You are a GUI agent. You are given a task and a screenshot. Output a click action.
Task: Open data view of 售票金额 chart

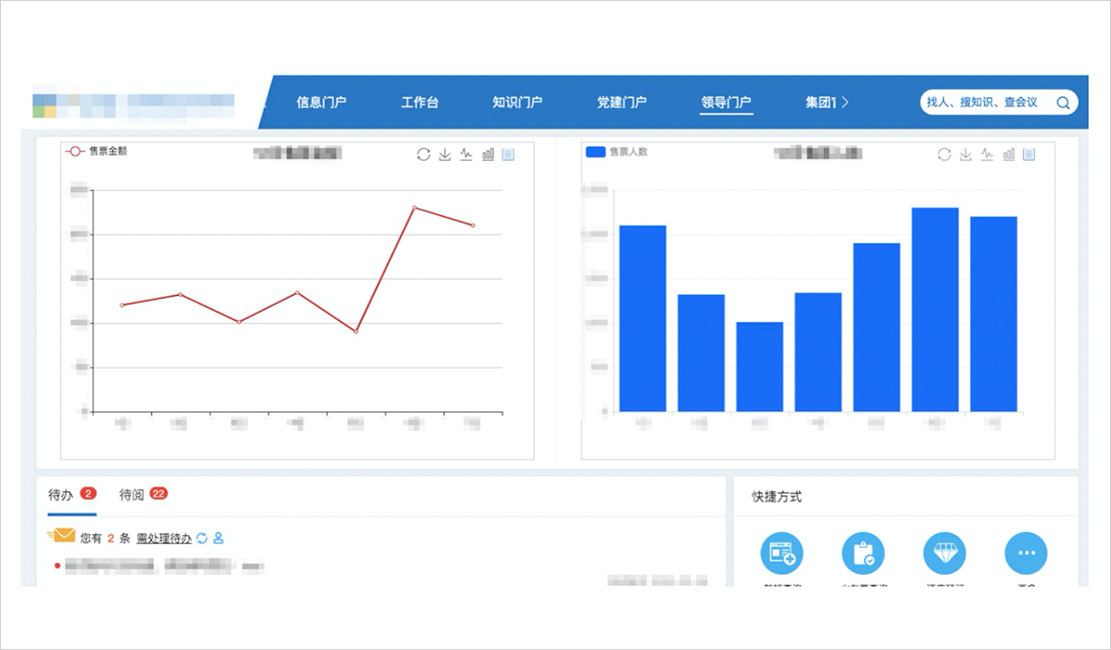tap(508, 154)
